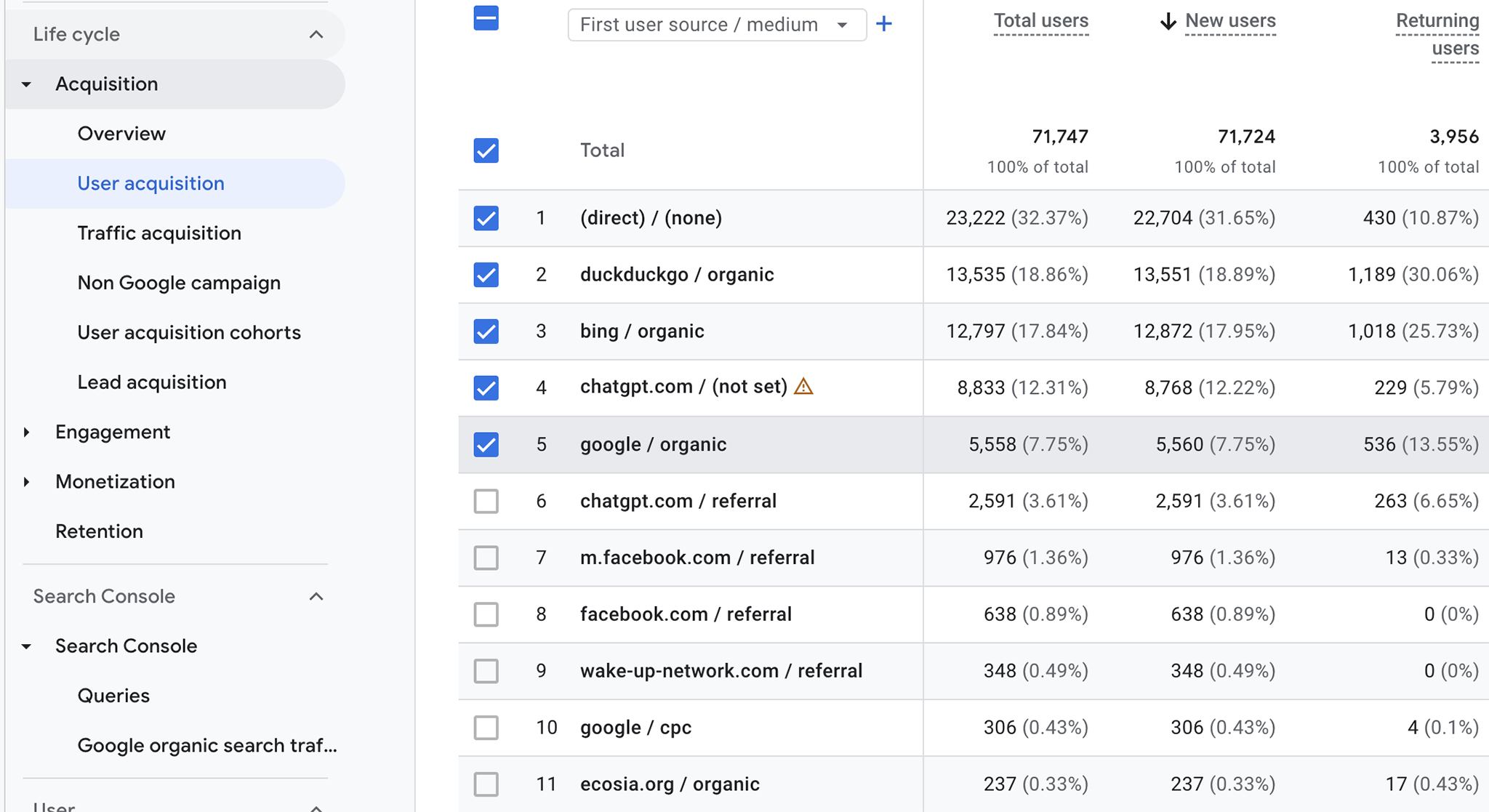Screen dimensions: 1489x812
Task: Check the chatgpt.com / referral checkbox
Action: tap(486, 501)
